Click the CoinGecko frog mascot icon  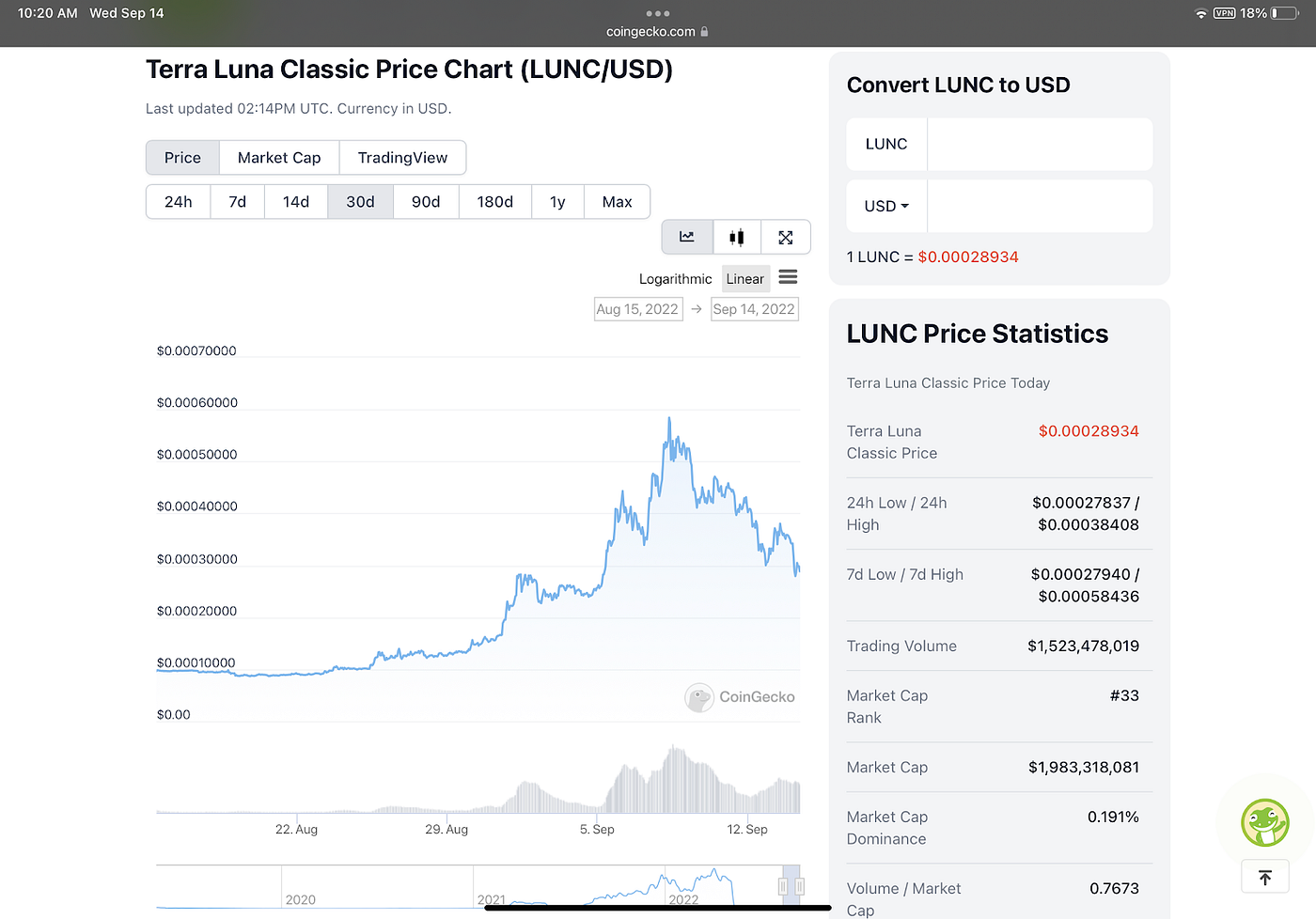[x=1264, y=823]
